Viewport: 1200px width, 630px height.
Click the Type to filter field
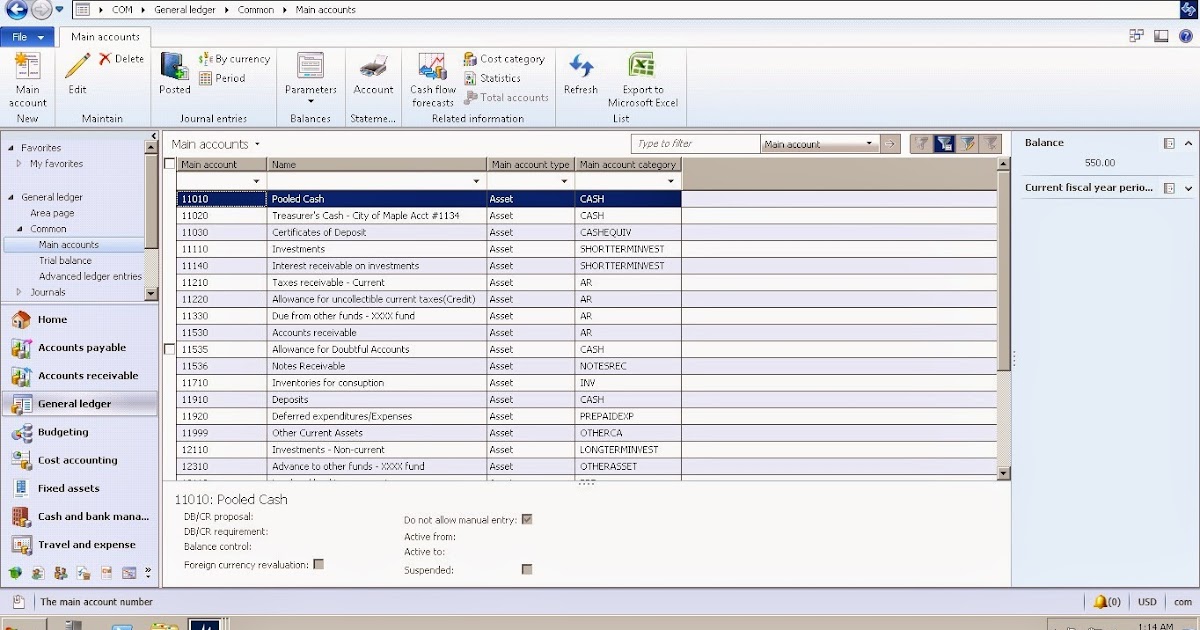(695, 143)
